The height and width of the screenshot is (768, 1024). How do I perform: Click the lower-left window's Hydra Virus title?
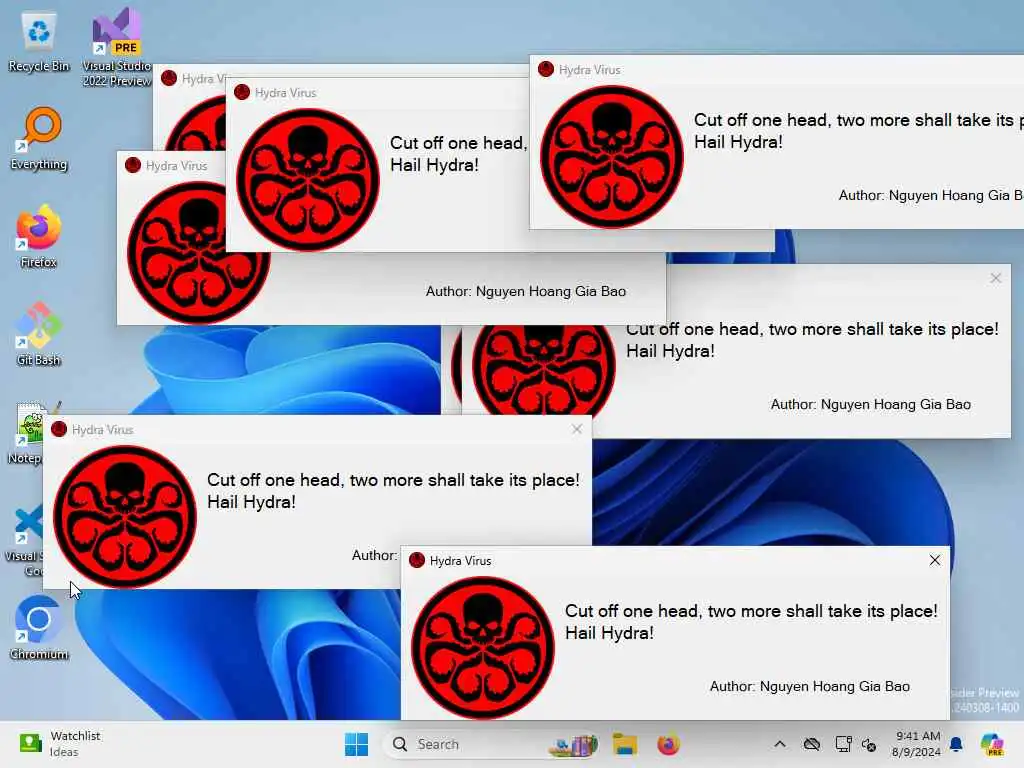point(103,430)
